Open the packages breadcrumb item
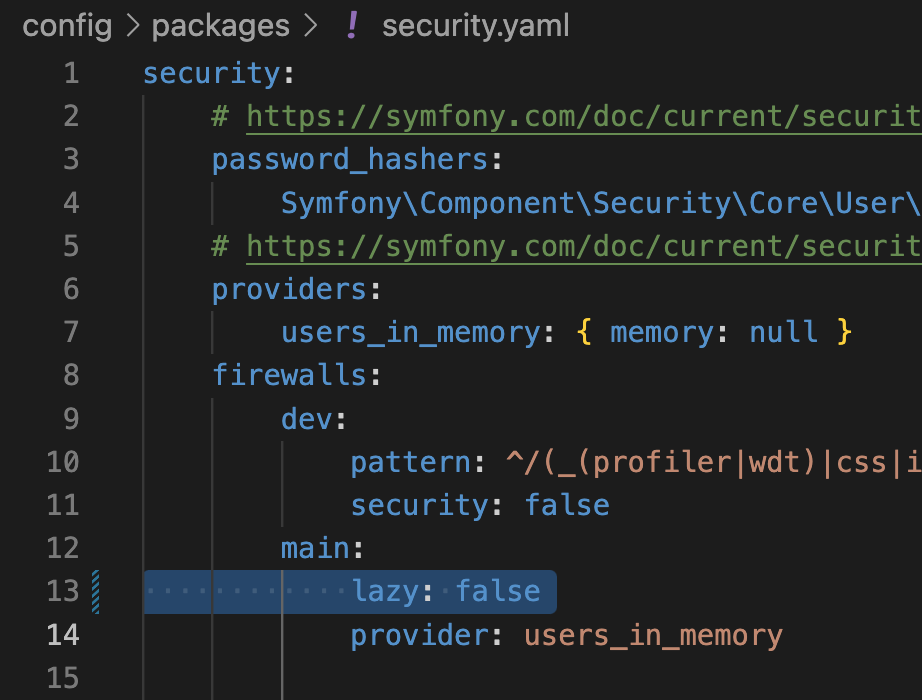Image resolution: width=922 pixels, height=700 pixels. click(220, 25)
